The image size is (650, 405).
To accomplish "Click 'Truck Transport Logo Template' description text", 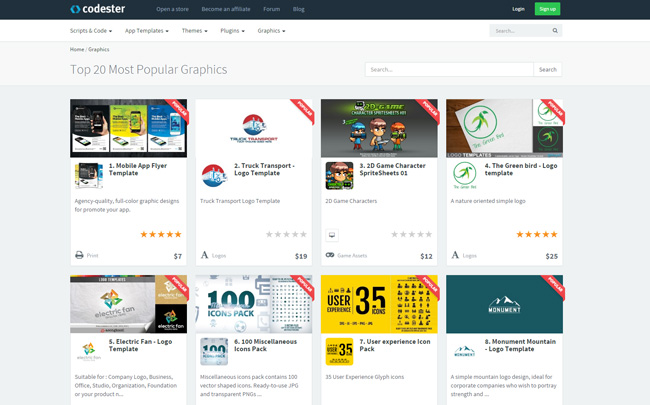I will click(240, 201).
